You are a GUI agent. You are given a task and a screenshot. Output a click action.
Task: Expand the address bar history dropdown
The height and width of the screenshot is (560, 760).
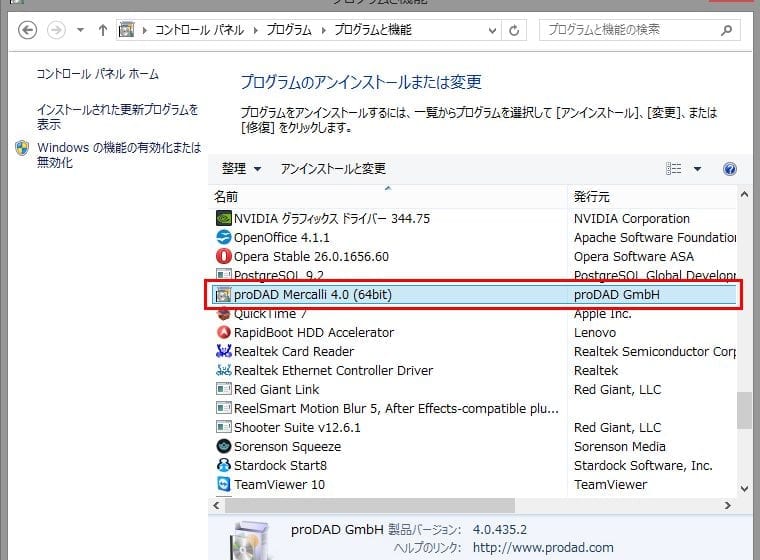[x=492, y=31]
